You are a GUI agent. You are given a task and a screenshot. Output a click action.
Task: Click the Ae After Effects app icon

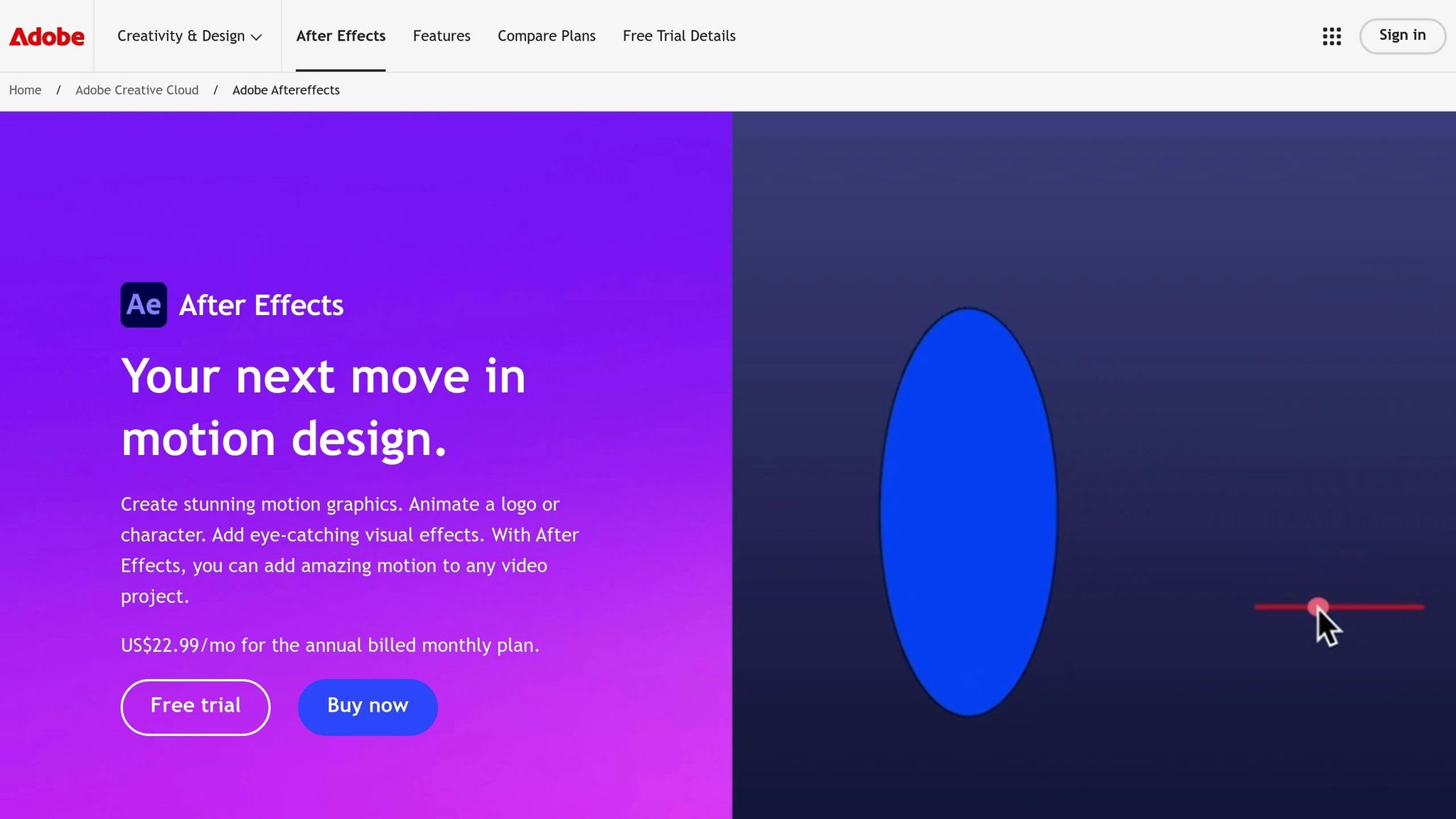[144, 305]
